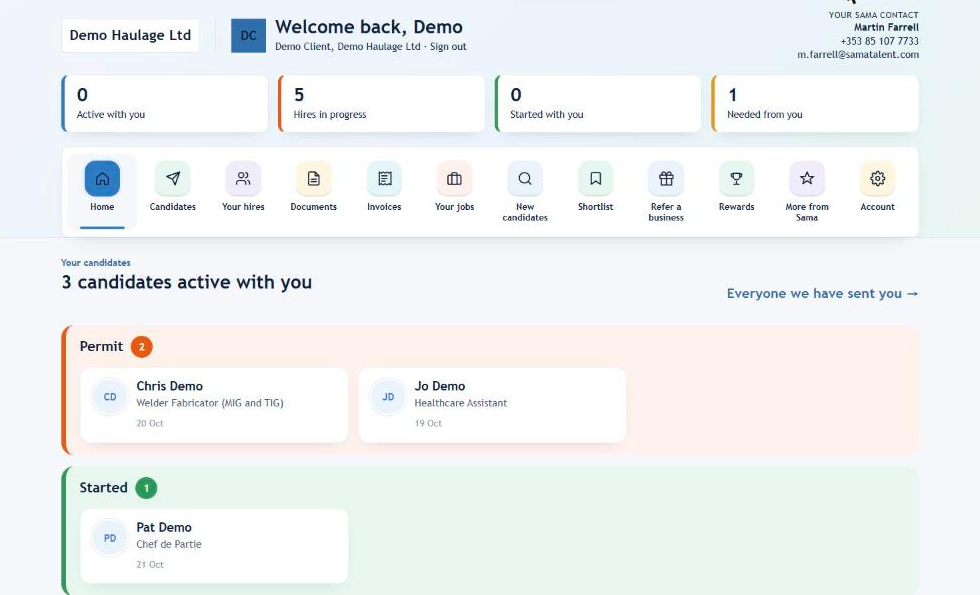Click the DC user avatar
980x595 pixels.
[x=249, y=36]
